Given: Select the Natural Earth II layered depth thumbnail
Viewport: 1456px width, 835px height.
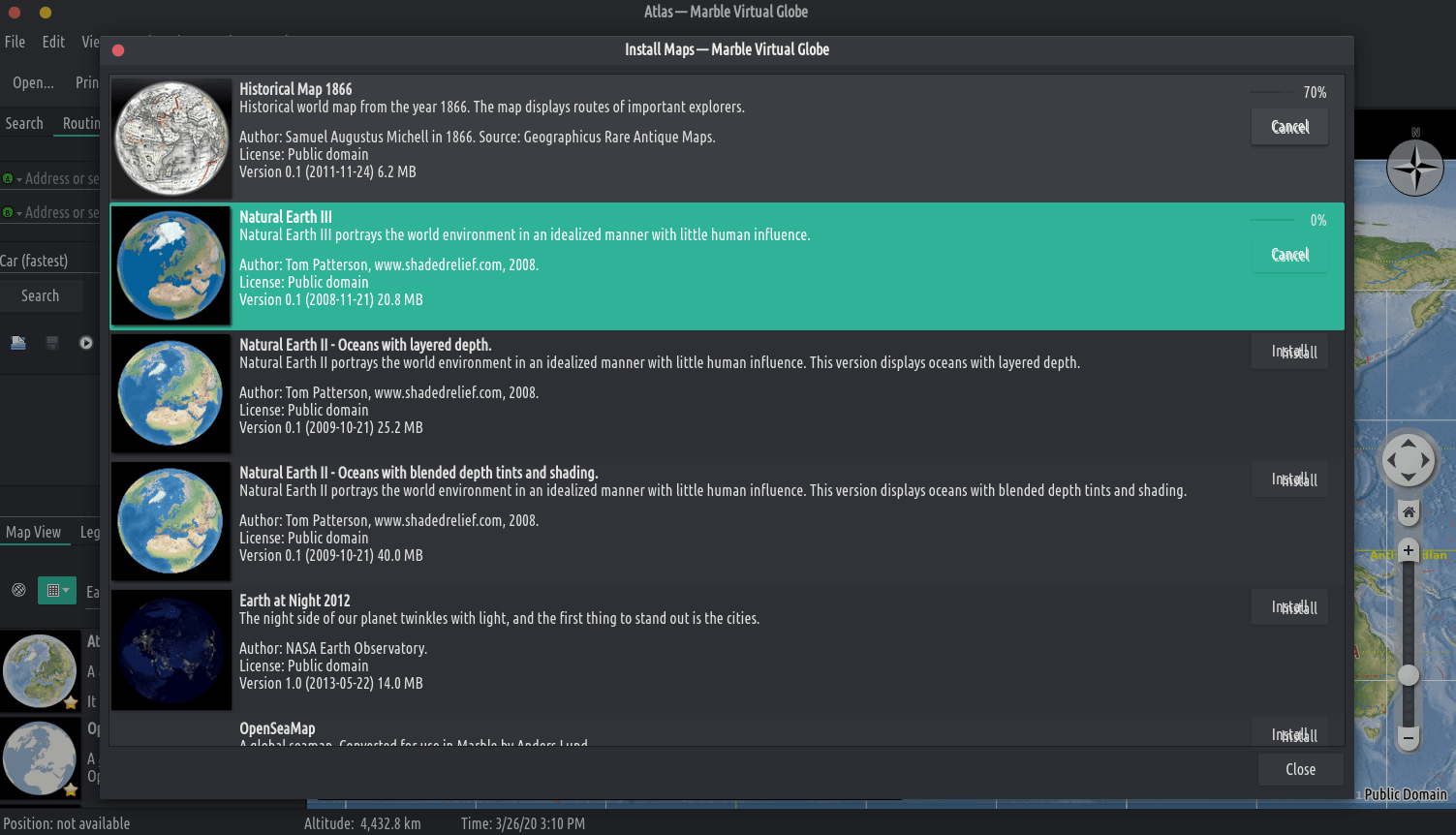Looking at the screenshot, I should (x=171, y=394).
